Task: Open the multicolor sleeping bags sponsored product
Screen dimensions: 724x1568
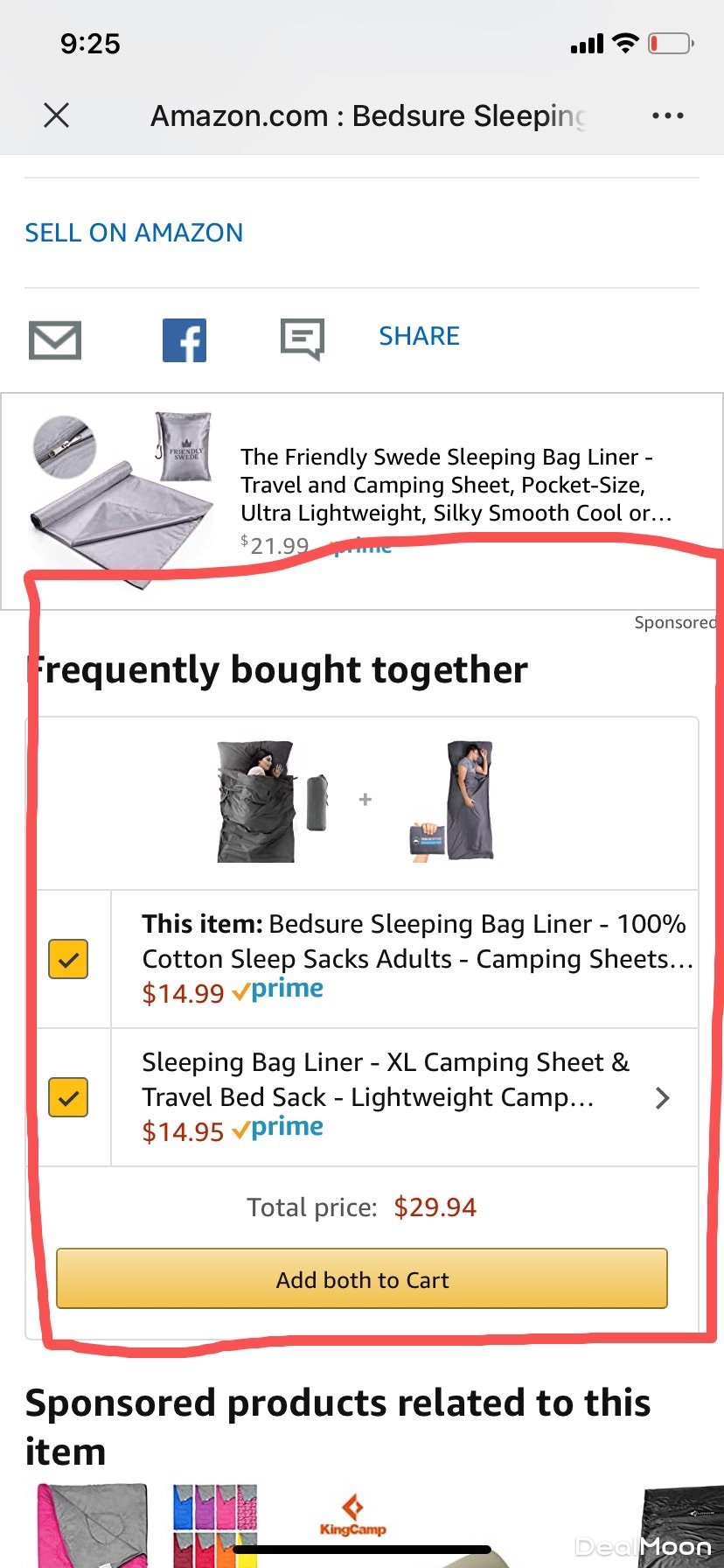Action: [x=214, y=1527]
